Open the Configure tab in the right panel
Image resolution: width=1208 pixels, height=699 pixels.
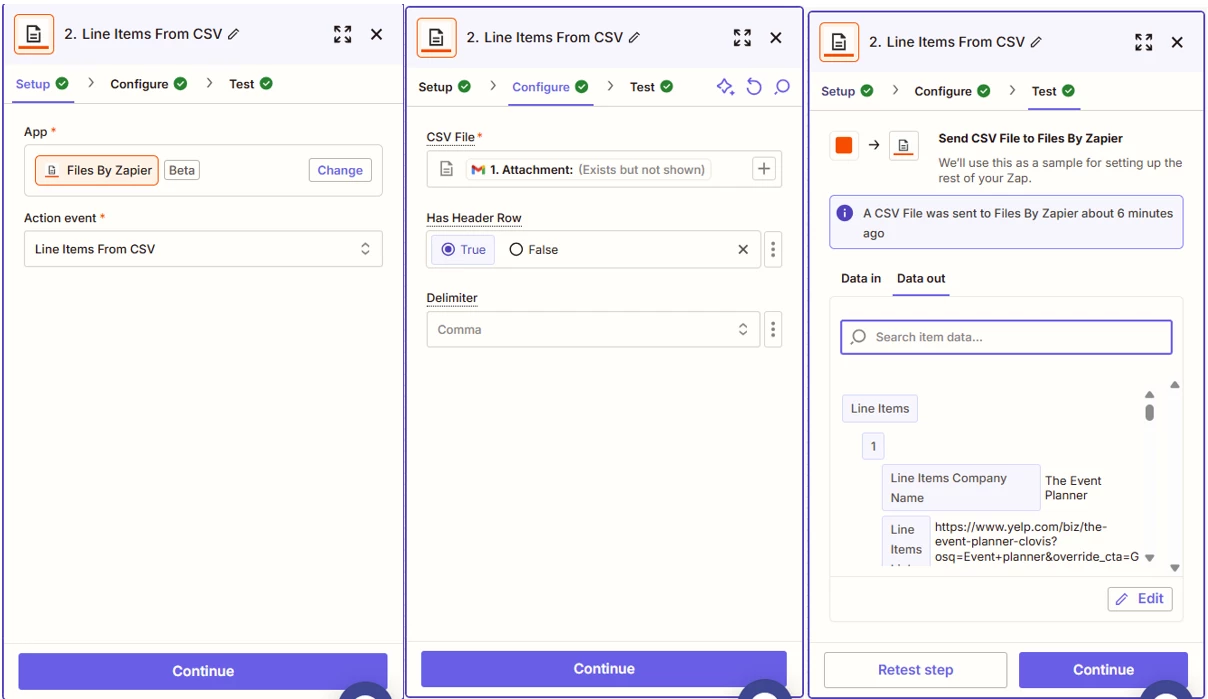(952, 91)
